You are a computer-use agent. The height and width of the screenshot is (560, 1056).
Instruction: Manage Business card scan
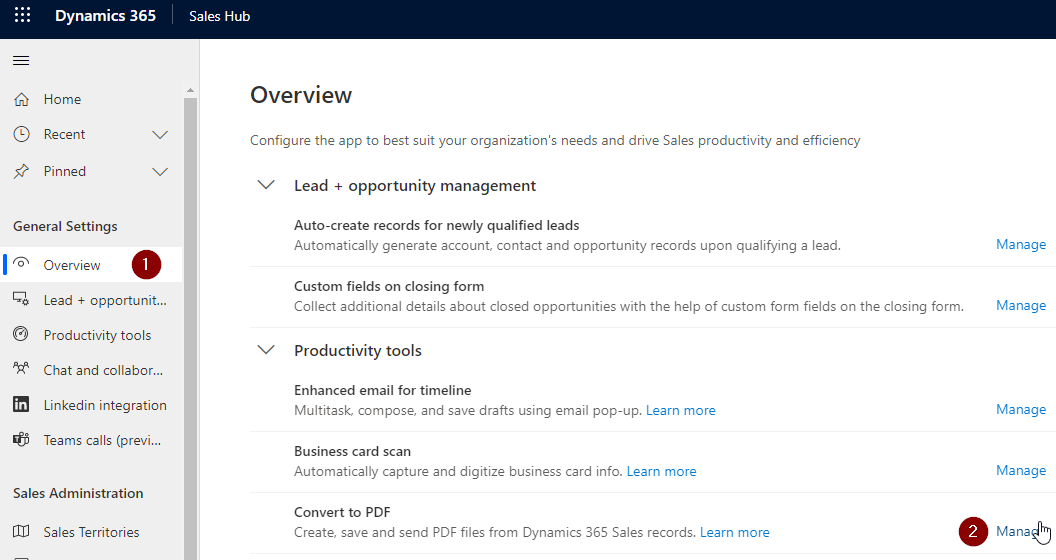[x=1021, y=470]
